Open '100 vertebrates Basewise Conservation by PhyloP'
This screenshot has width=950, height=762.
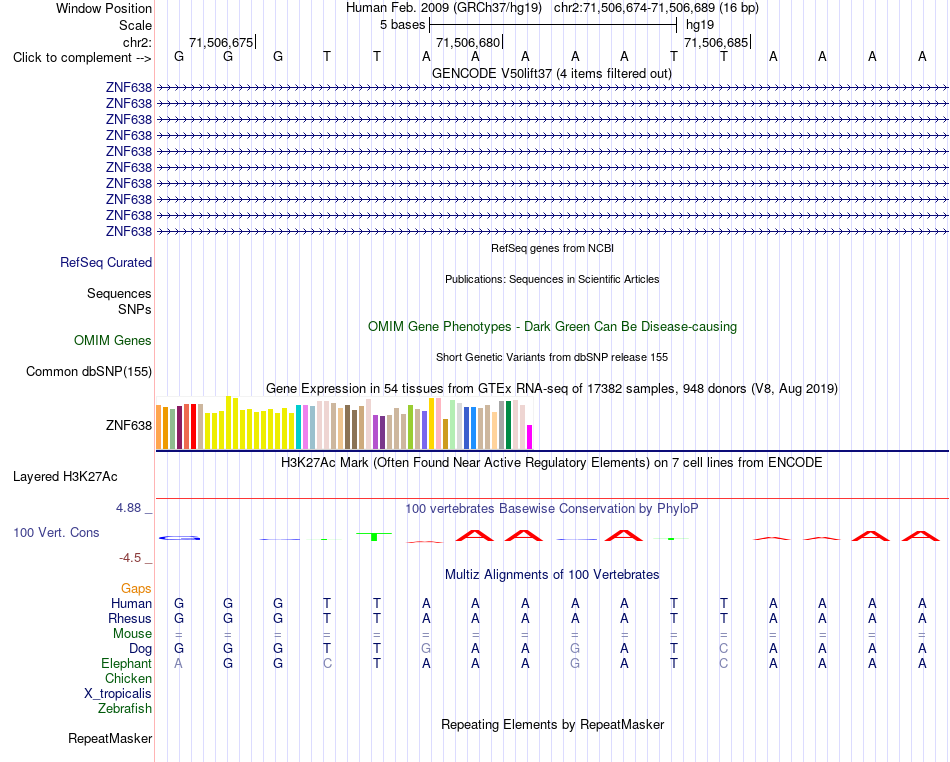[552, 509]
